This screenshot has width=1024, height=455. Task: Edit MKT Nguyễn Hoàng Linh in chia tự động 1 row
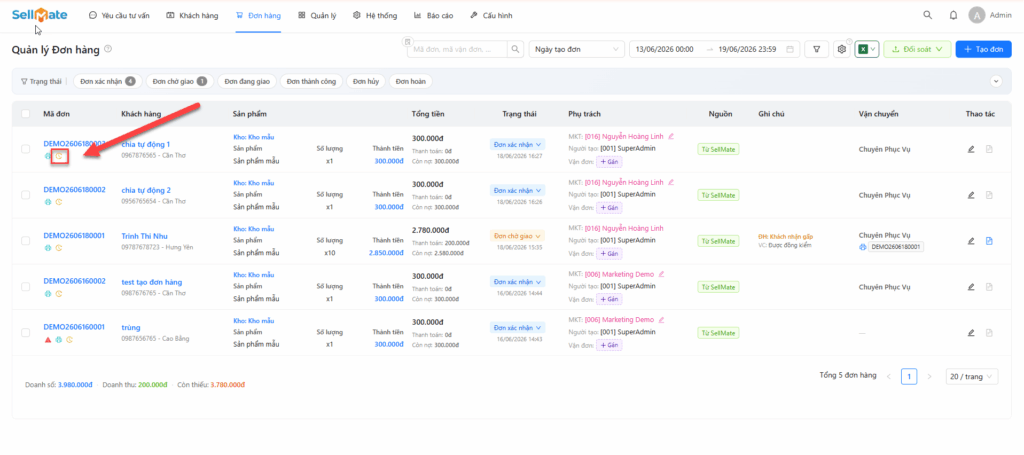pos(671,136)
